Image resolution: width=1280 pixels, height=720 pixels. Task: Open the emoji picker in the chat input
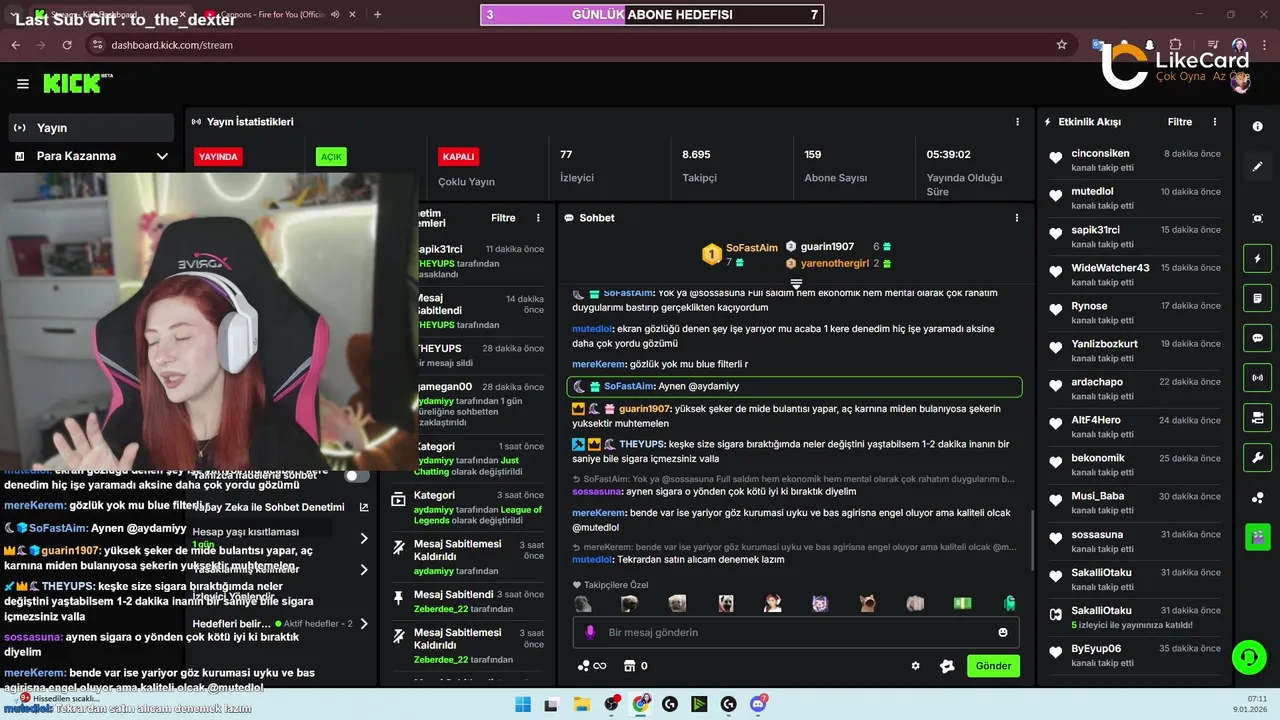pos(1003,632)
